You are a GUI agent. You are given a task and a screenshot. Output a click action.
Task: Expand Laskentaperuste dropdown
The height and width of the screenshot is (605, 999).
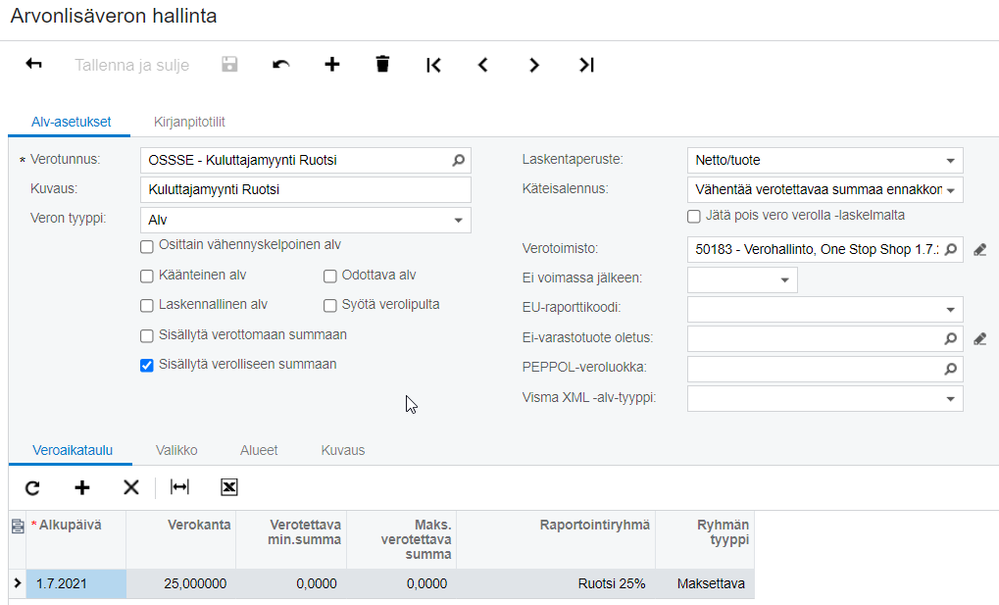tap(949, 160)
